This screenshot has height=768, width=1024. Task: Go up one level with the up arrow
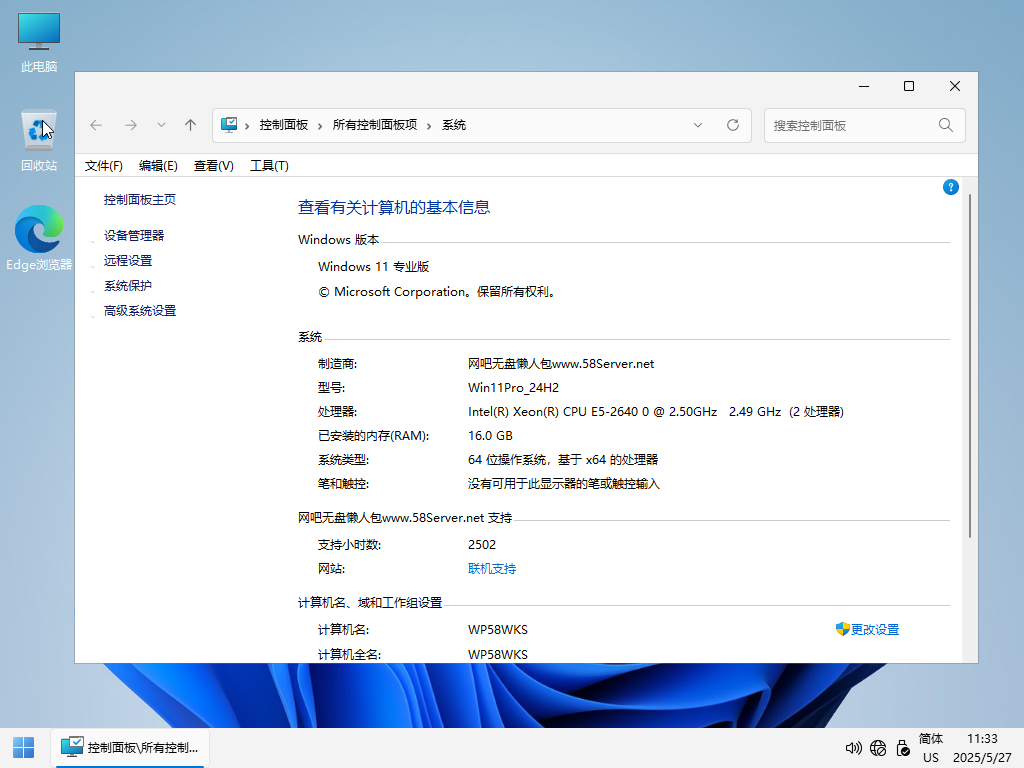tap(190, 125)
